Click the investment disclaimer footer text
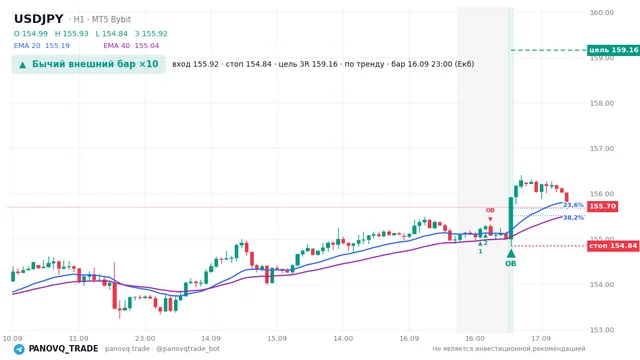This screenshot has height=360, width=640. point(509,349)
